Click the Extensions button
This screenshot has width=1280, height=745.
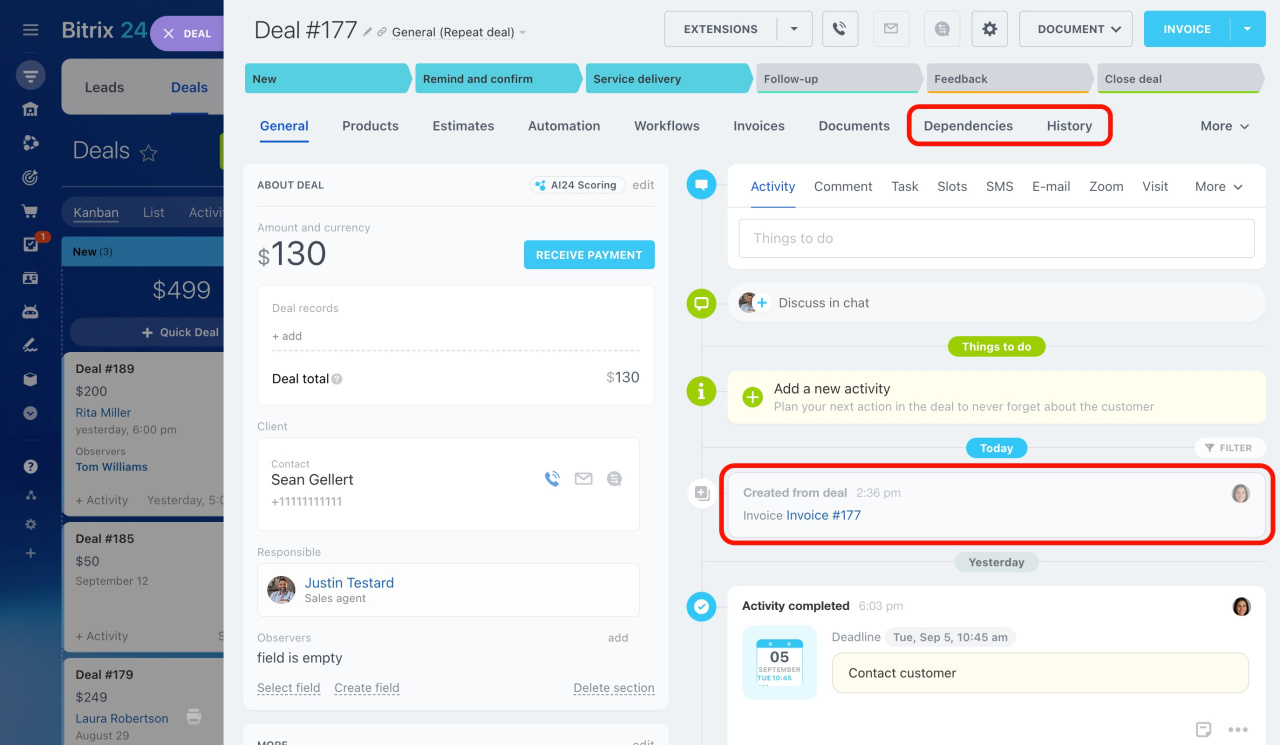(721, 29)
